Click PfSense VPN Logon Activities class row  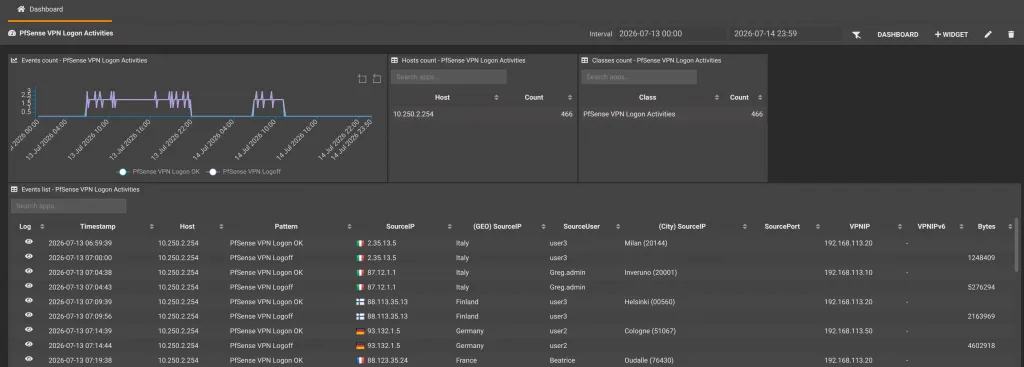pos(673,114)
